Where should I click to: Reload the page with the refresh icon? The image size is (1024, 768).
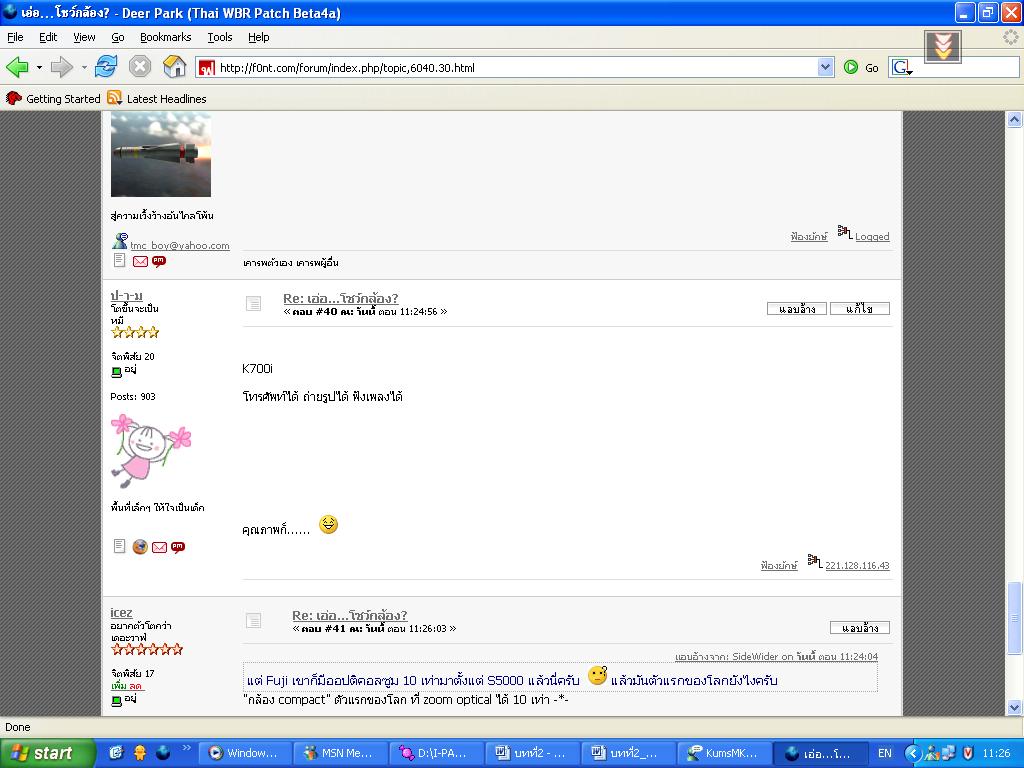[x=106, y=67]
